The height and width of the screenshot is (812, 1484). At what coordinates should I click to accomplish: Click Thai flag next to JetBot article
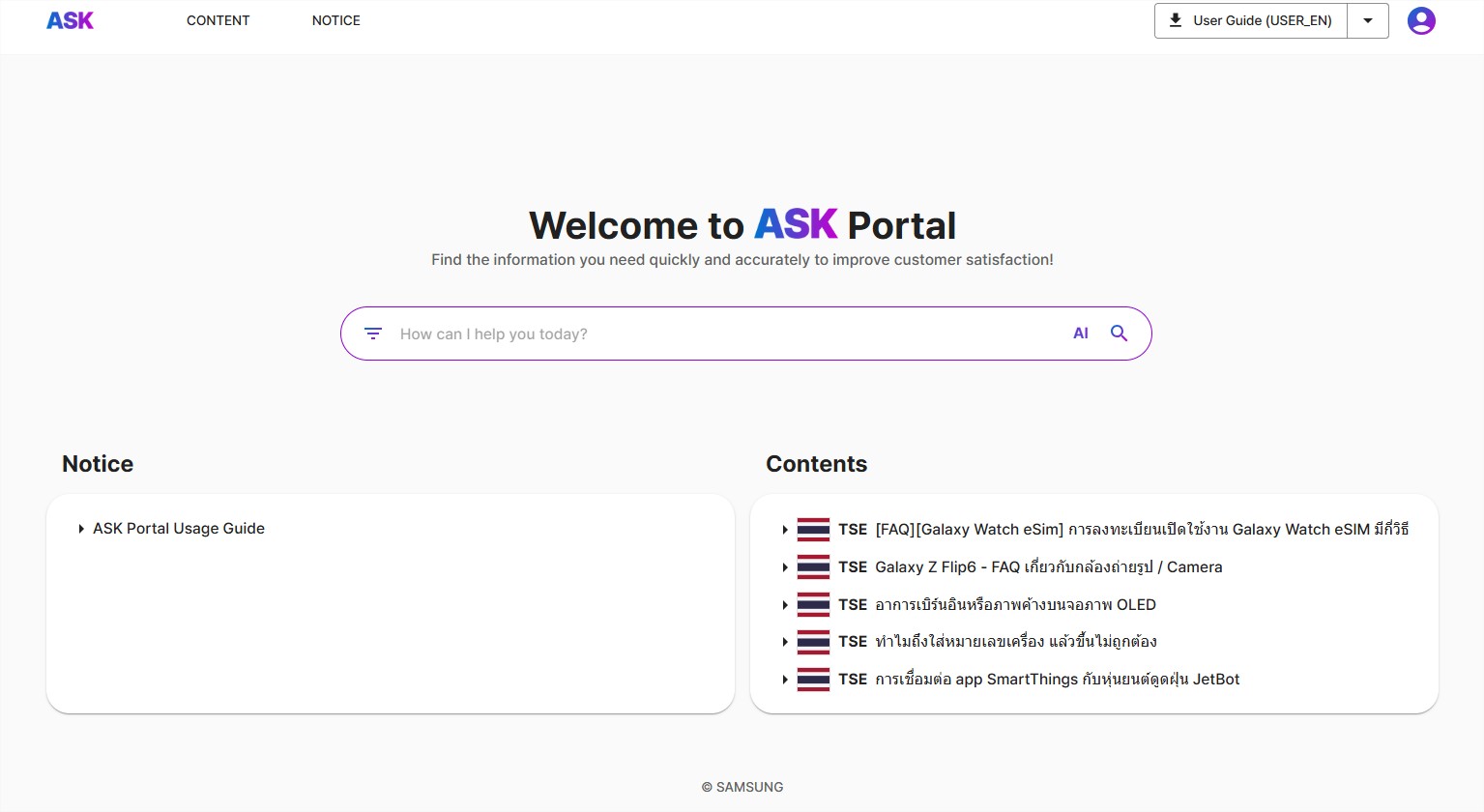tap(813, 680)
